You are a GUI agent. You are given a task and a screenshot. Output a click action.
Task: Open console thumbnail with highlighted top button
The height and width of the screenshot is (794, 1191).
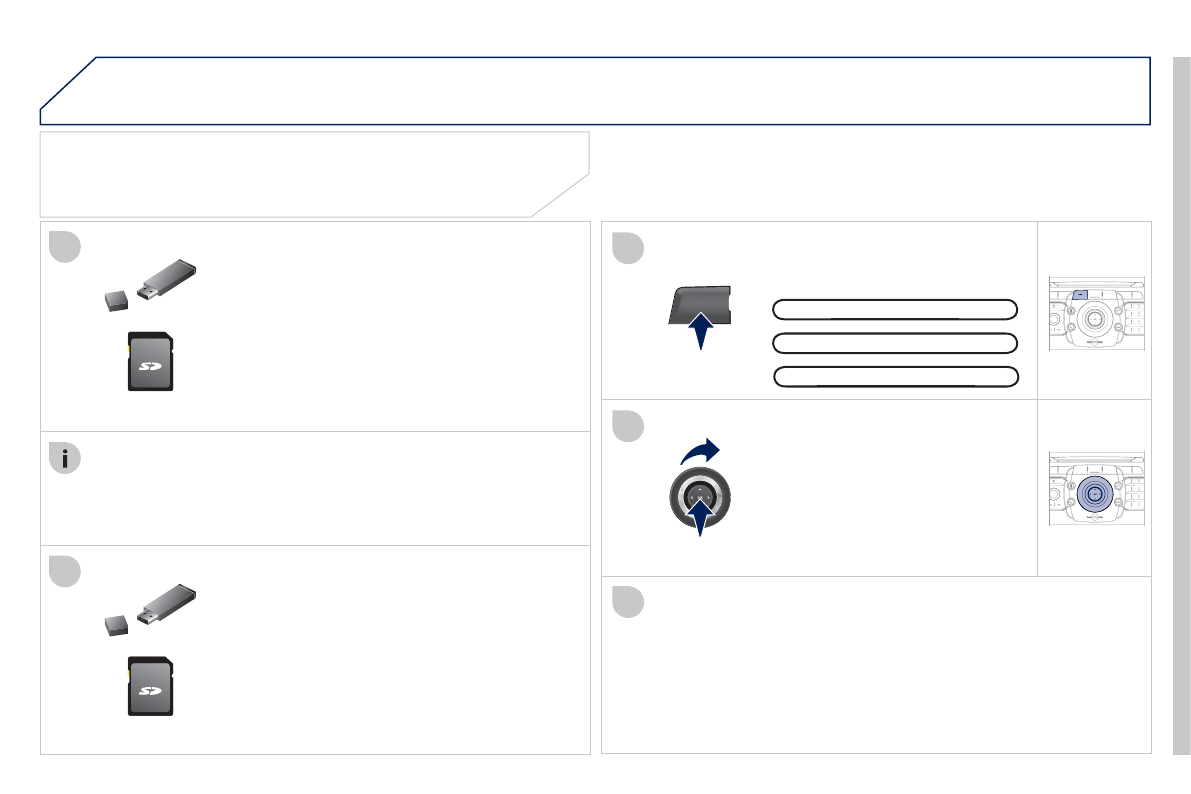click(1095, 315)
